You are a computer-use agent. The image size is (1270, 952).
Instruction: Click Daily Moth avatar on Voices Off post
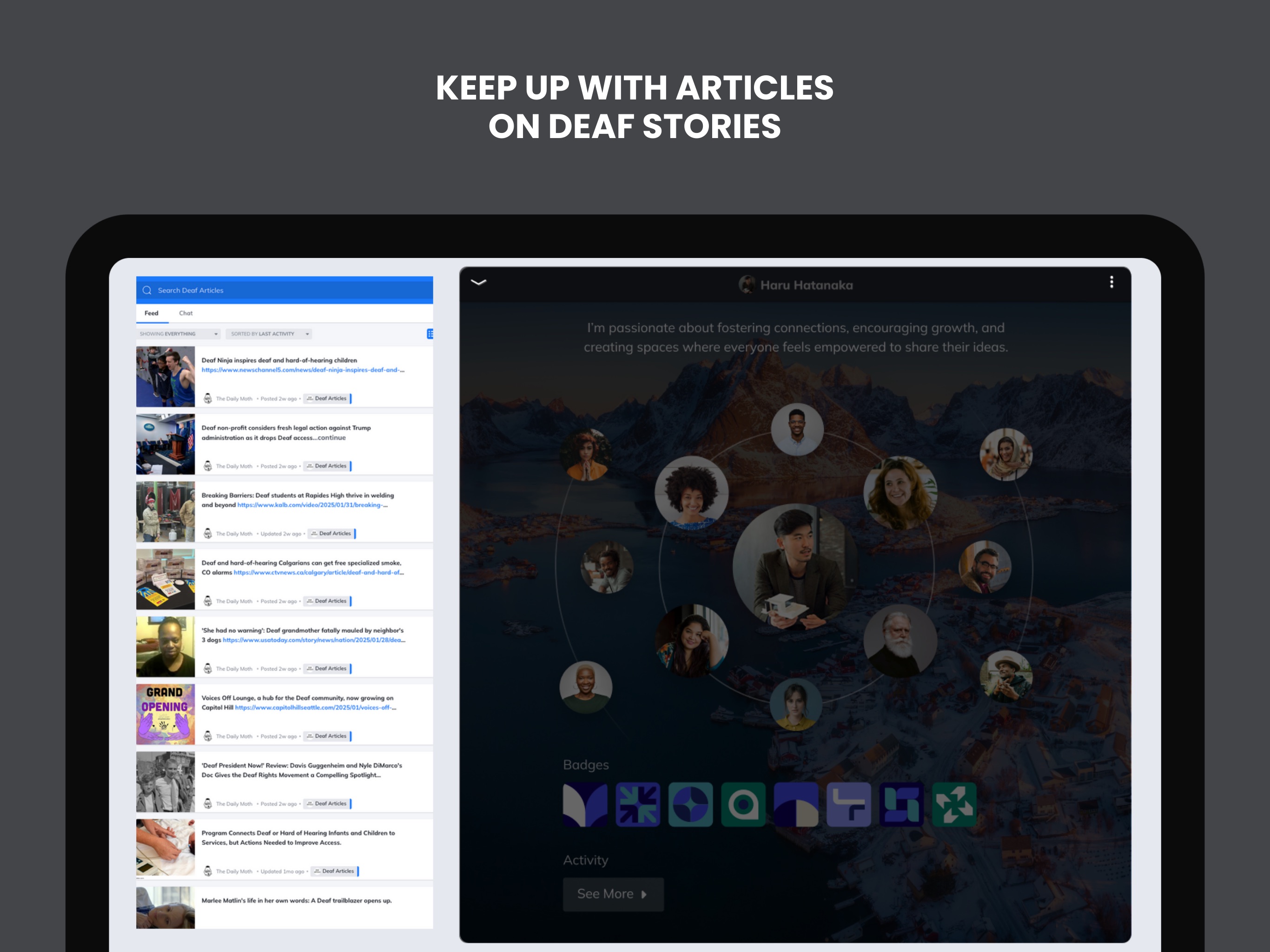pyautogui.click(x=208, y=736)
